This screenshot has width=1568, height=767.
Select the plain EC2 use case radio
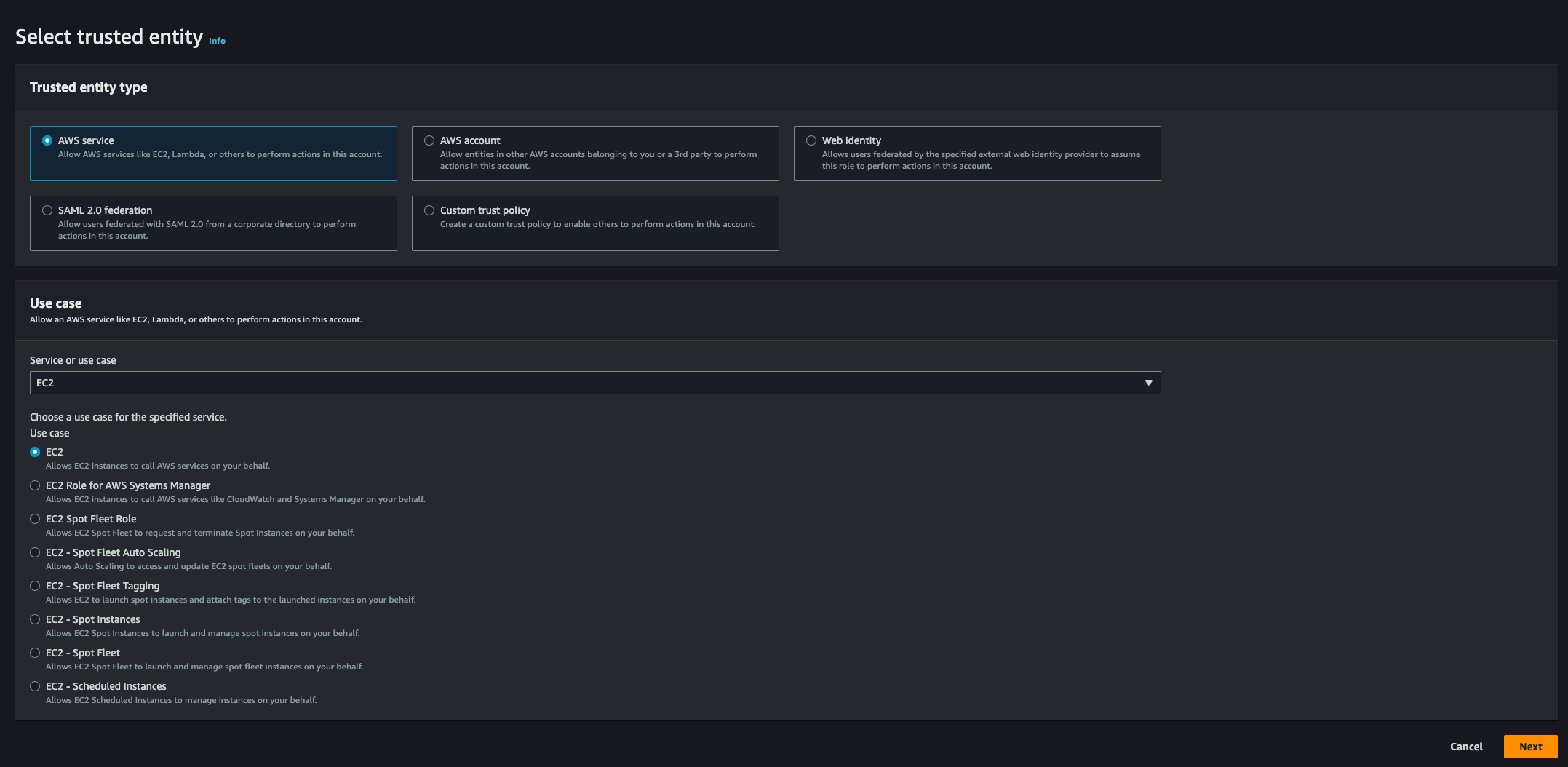click(x=35, y=452)
